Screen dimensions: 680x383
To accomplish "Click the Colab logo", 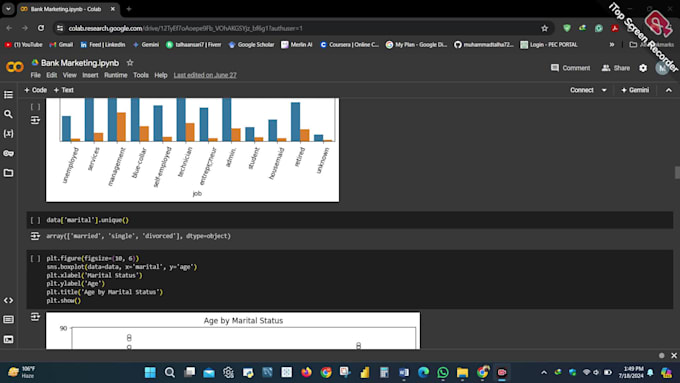I will (x=15, y=67).
